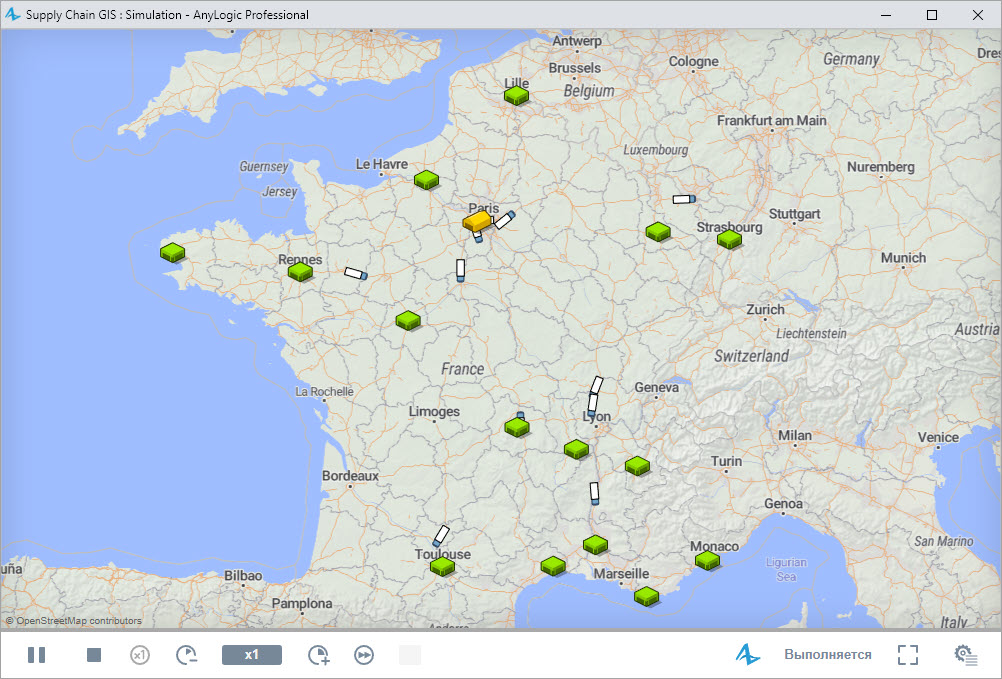
Task: Reset speed with the circled x1 icon
Action: point(140,655)
